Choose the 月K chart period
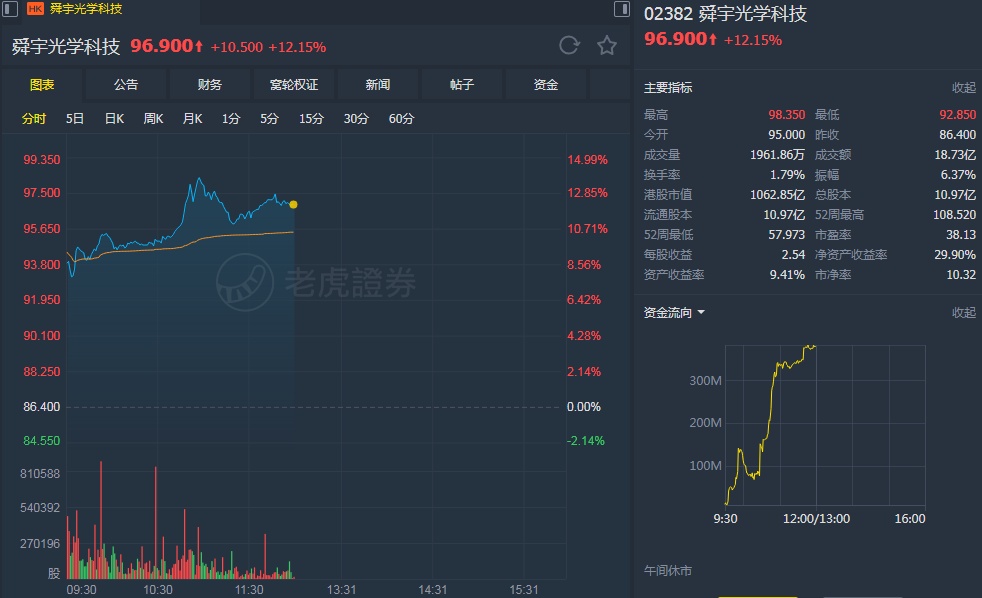This screenshot has height=598, width=982. [192, 119]
